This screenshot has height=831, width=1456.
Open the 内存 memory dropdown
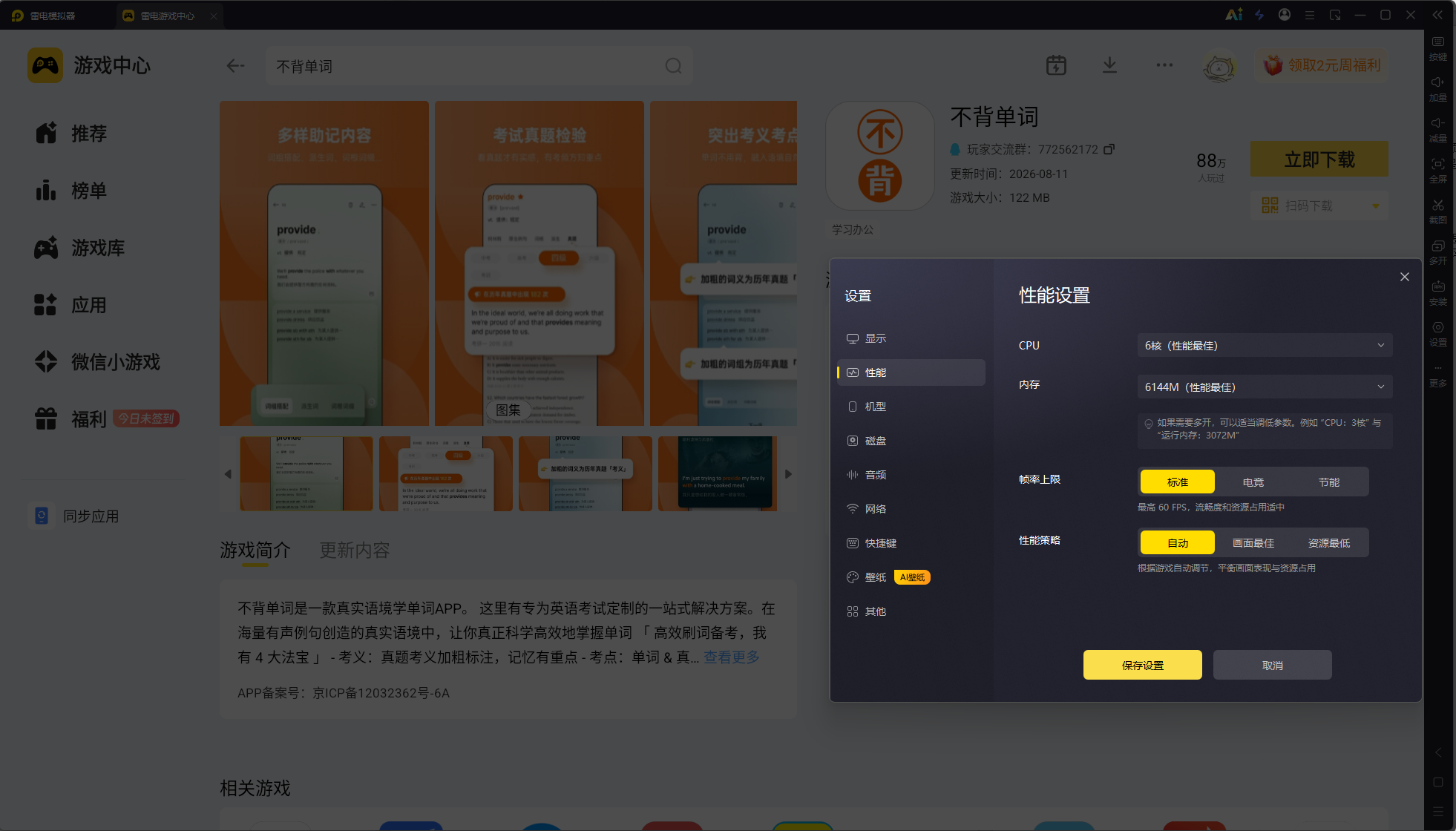tap(1265, 387)
